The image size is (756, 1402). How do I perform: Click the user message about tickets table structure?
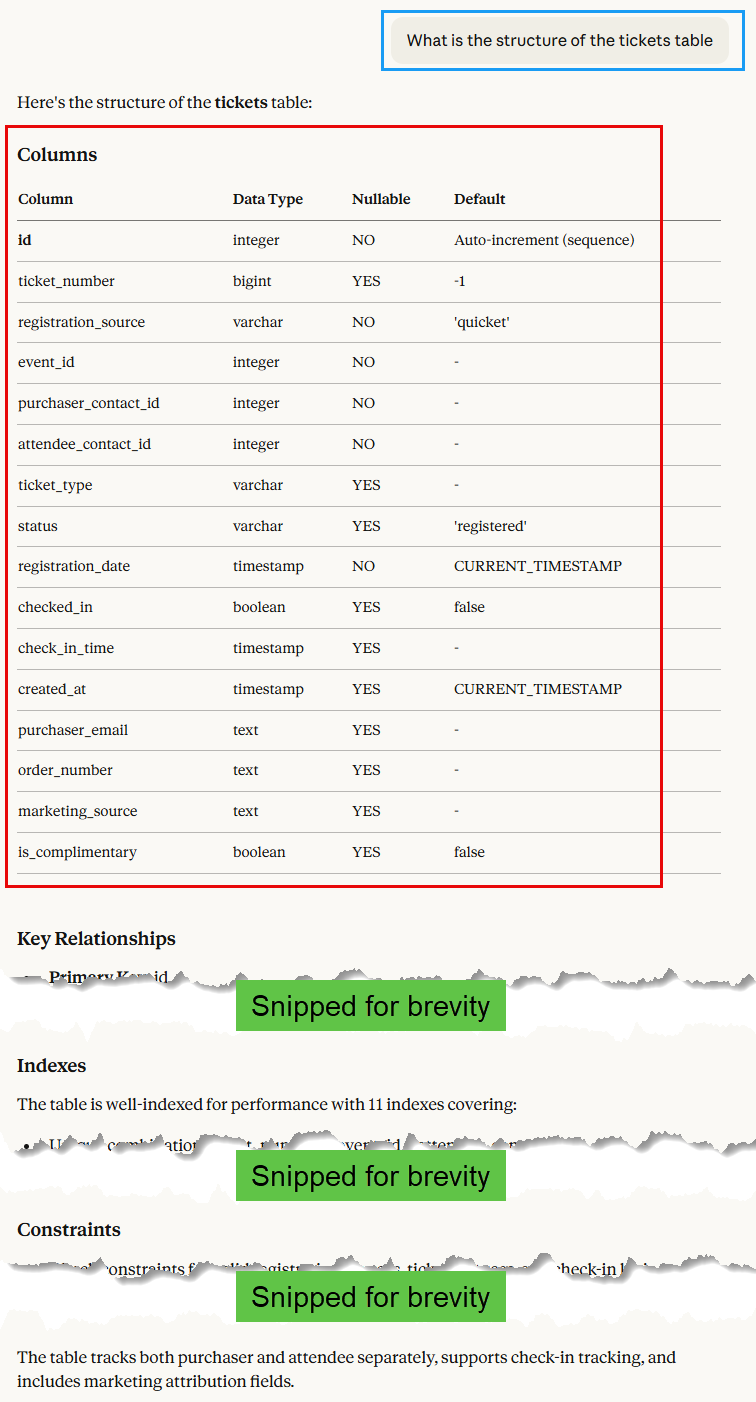pyautogui.click(x=559, y=41)
